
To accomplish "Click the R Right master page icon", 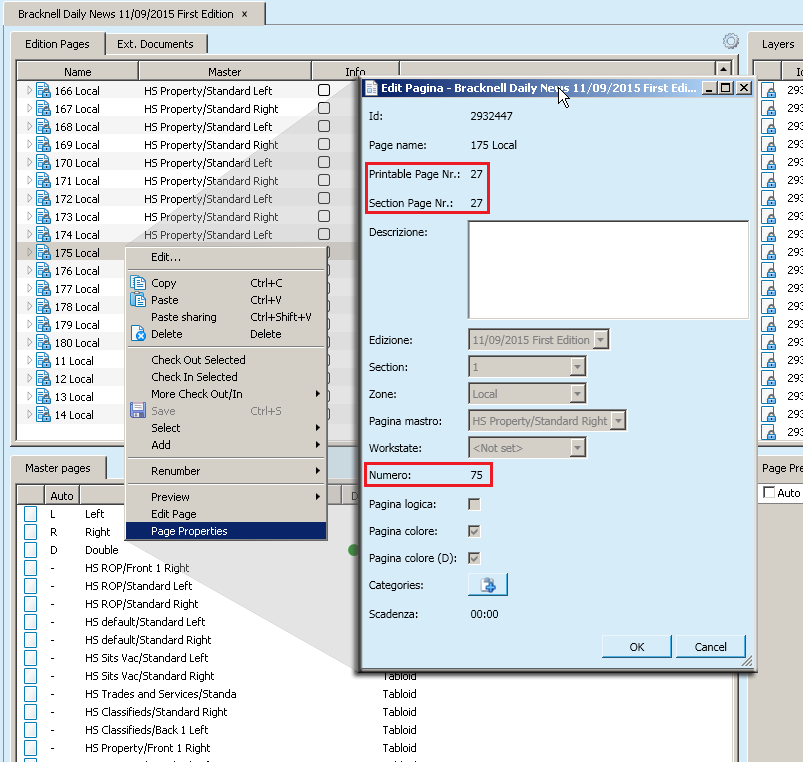I will click(x=31, y=532).
